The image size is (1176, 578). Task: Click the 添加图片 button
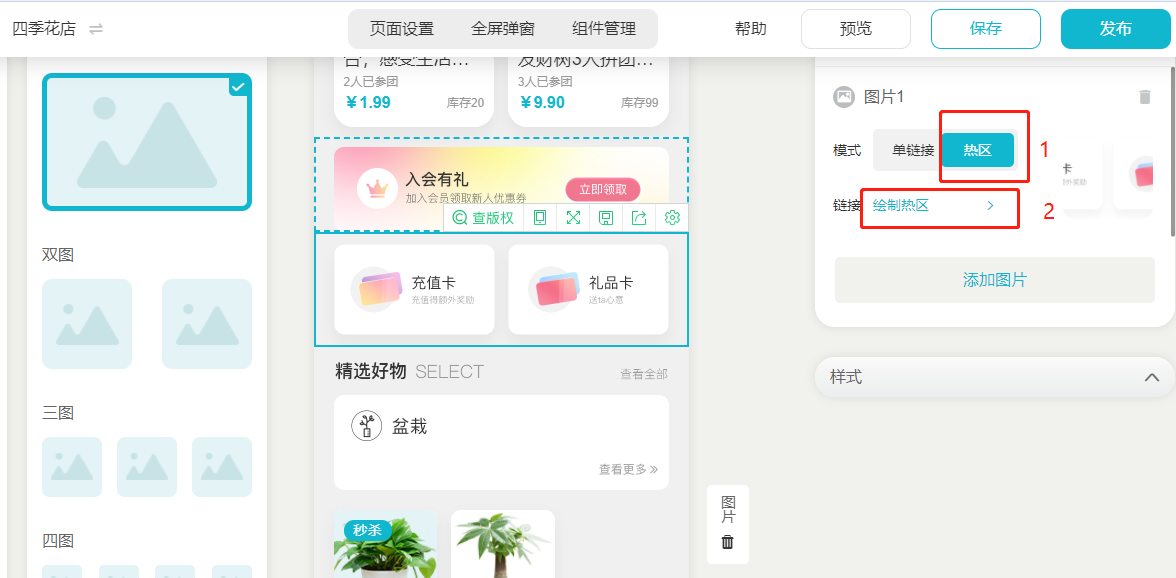[x=994, y=280]
